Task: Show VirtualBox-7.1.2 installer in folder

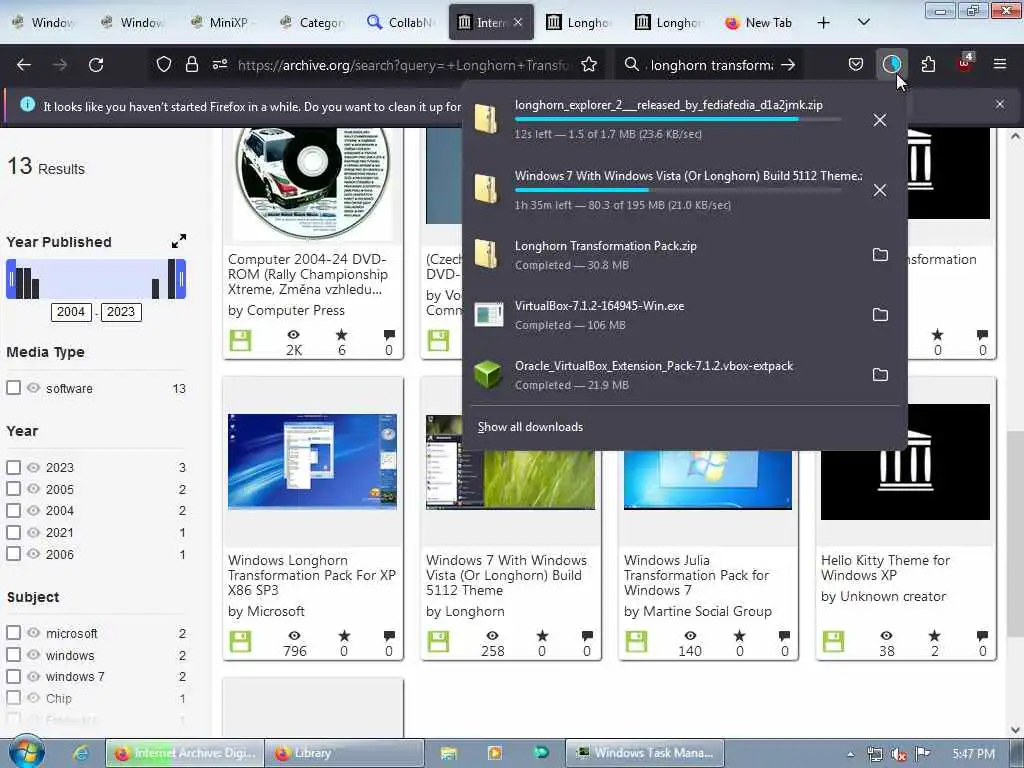Action: tap(880, 315)
